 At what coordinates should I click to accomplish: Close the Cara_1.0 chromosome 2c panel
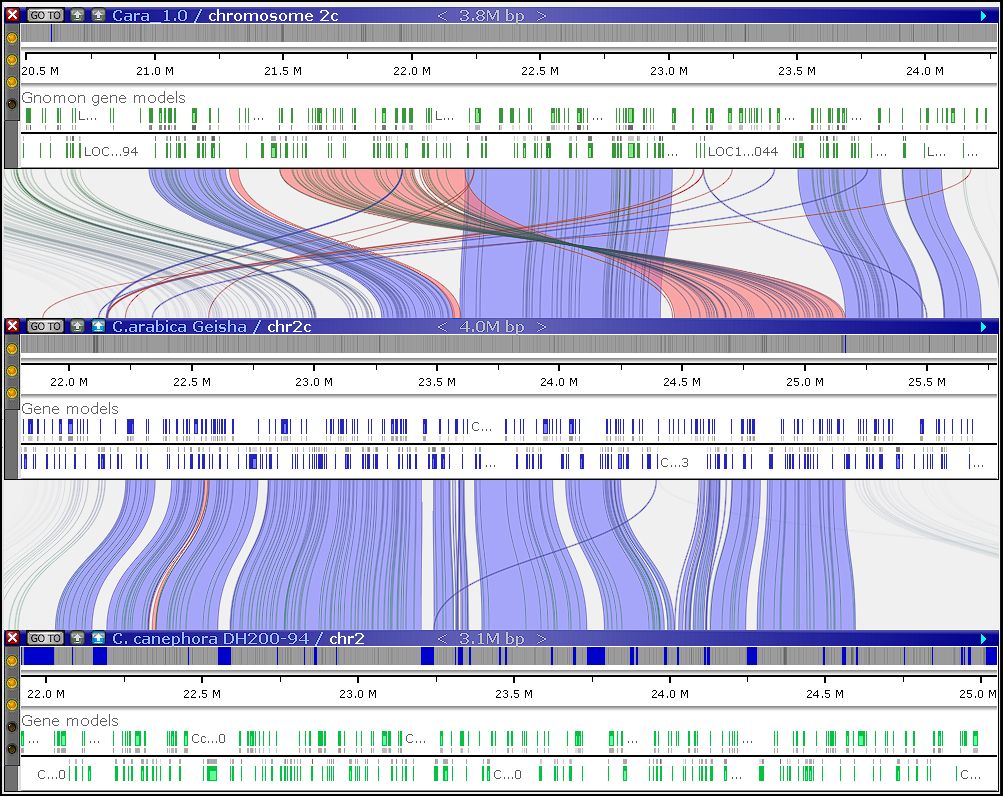pos(12,15)
